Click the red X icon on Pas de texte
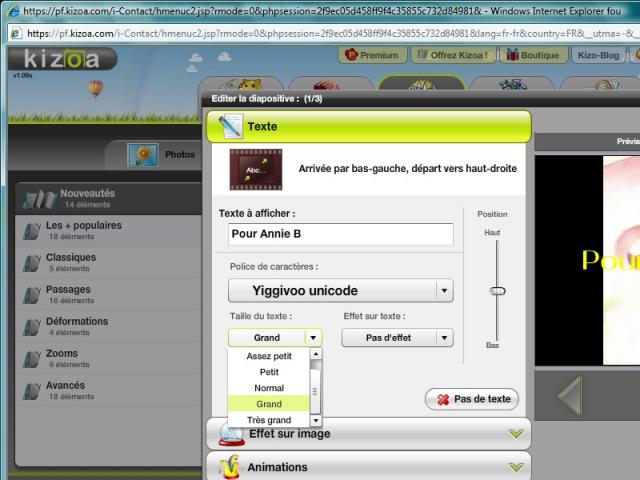The height and width of the screenshot is (480, 640). pos(443,400)
